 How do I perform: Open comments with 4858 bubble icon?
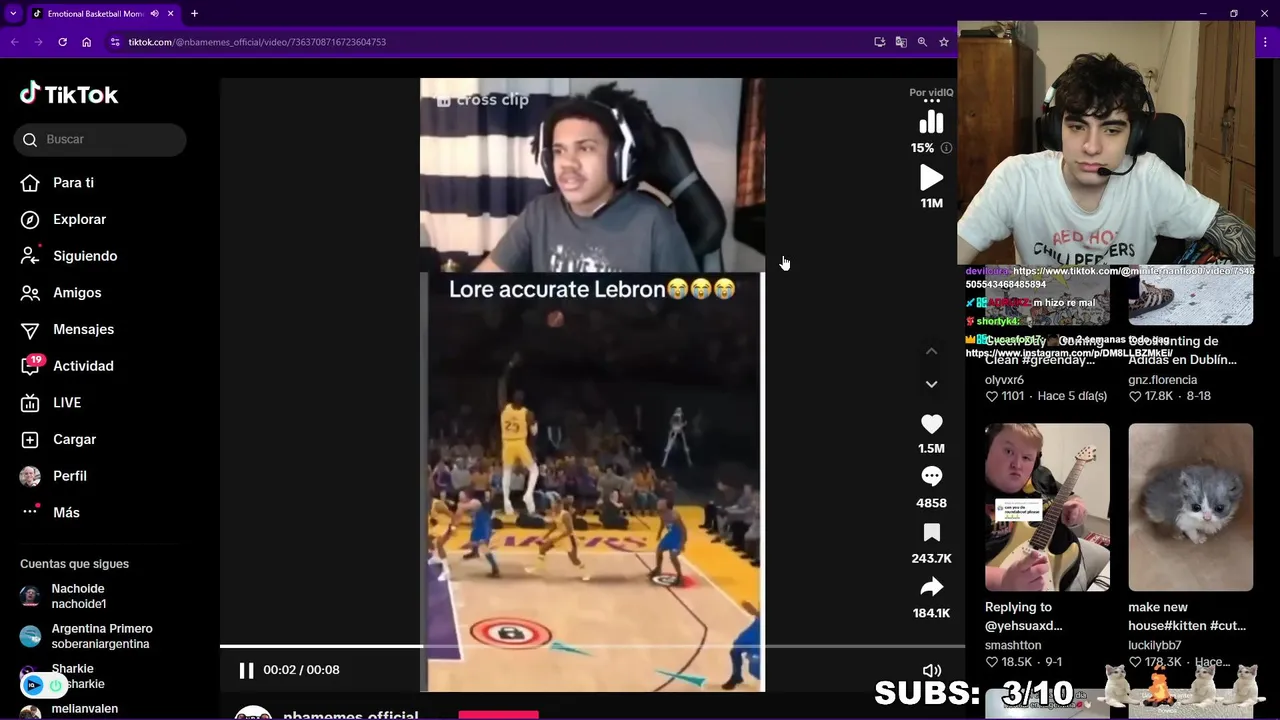click(931, 477)
